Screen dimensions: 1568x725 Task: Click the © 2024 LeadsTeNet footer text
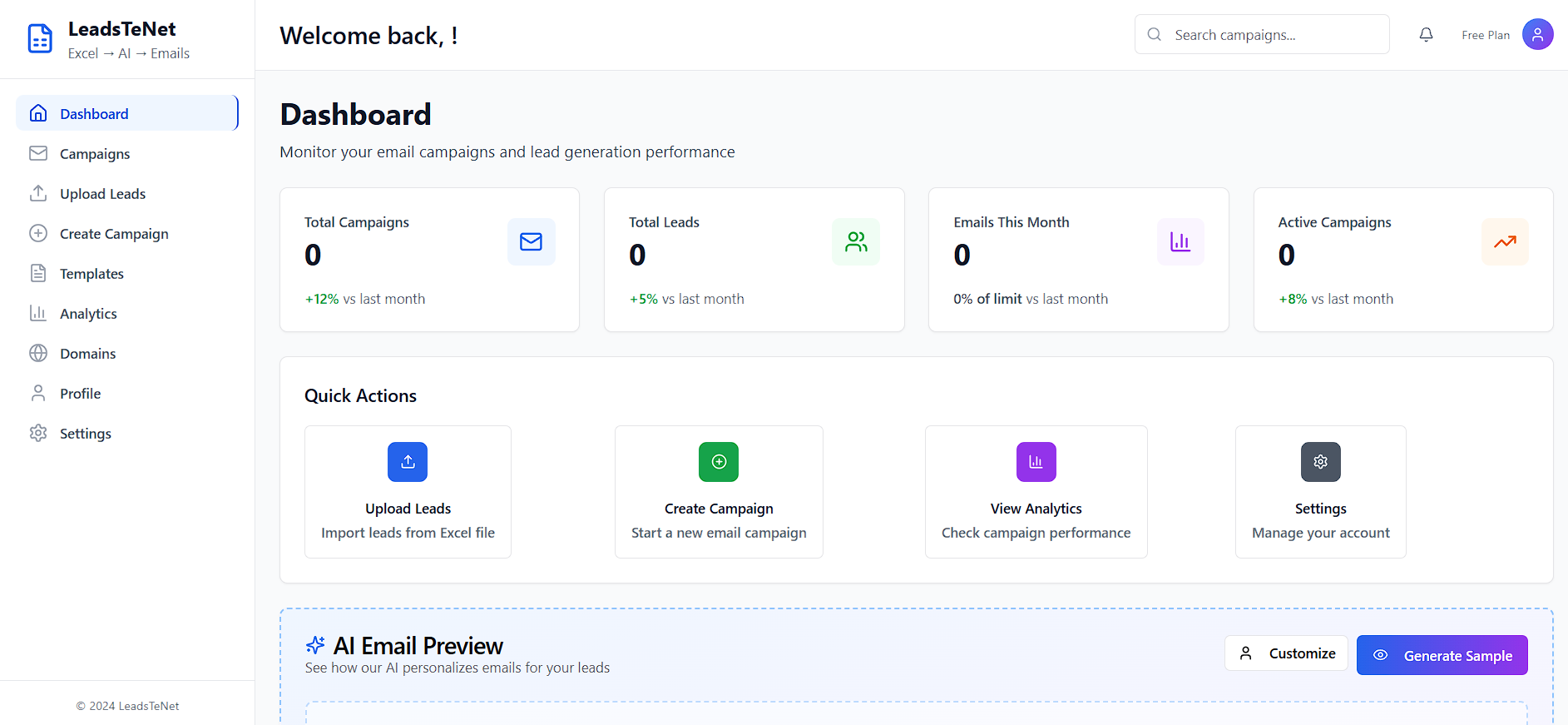click(127, 706)
